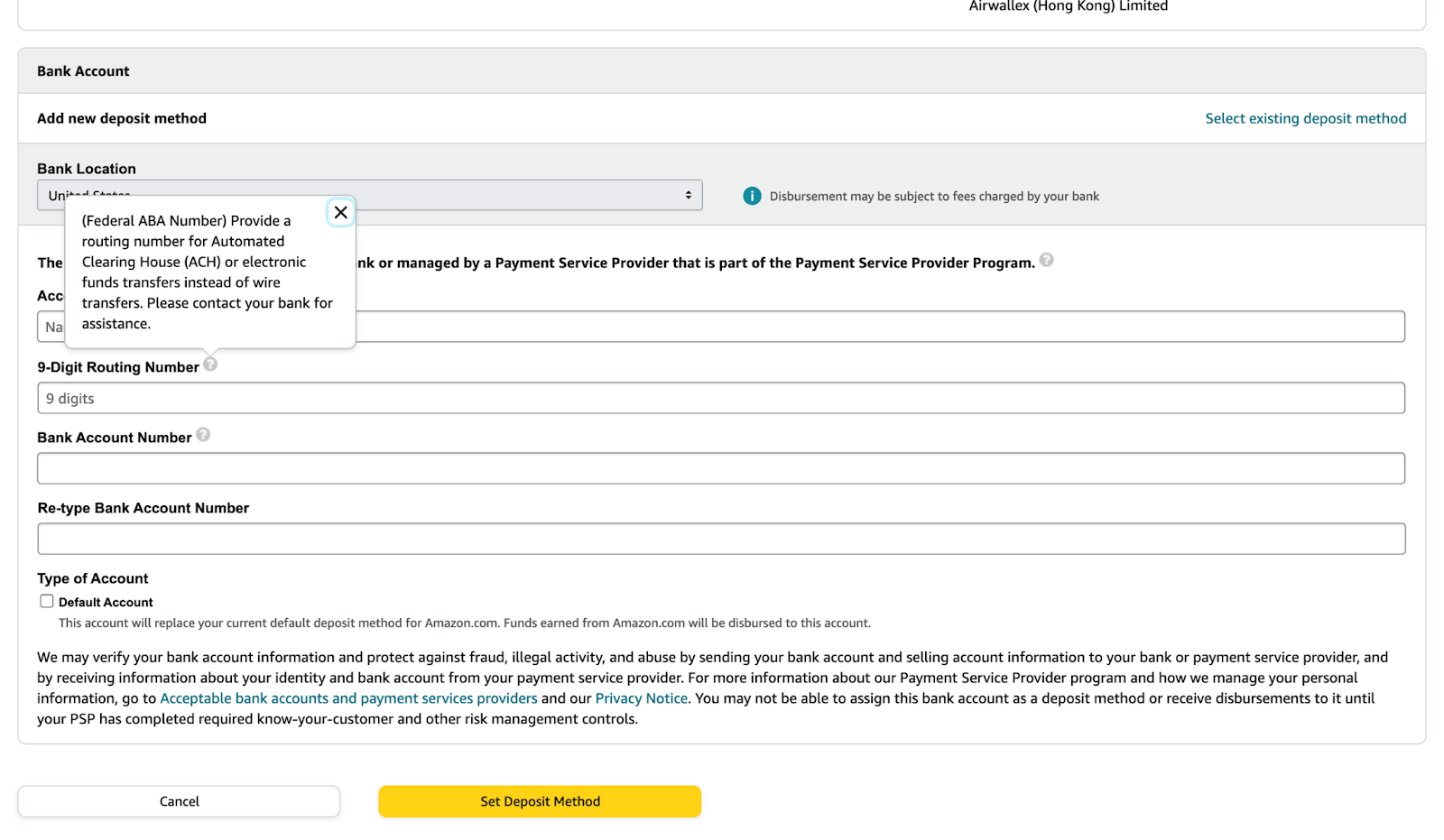Image resolution: width=1444 pixels, height=840 pixels.
Task: Click the Bank Location dropdown arrows
Action: [x=688, y=196]
